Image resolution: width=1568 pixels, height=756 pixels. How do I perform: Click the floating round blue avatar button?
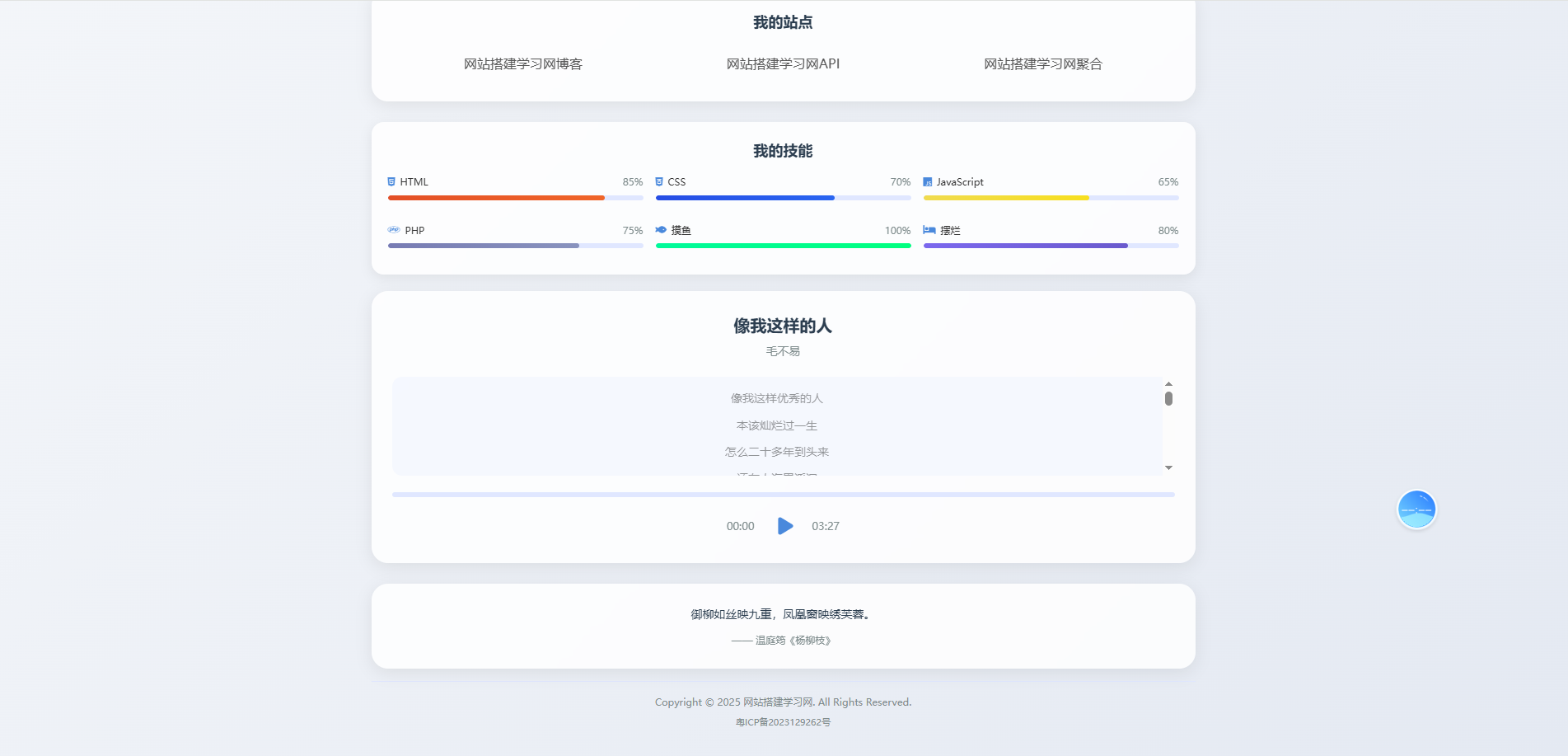coord(1416,509)
